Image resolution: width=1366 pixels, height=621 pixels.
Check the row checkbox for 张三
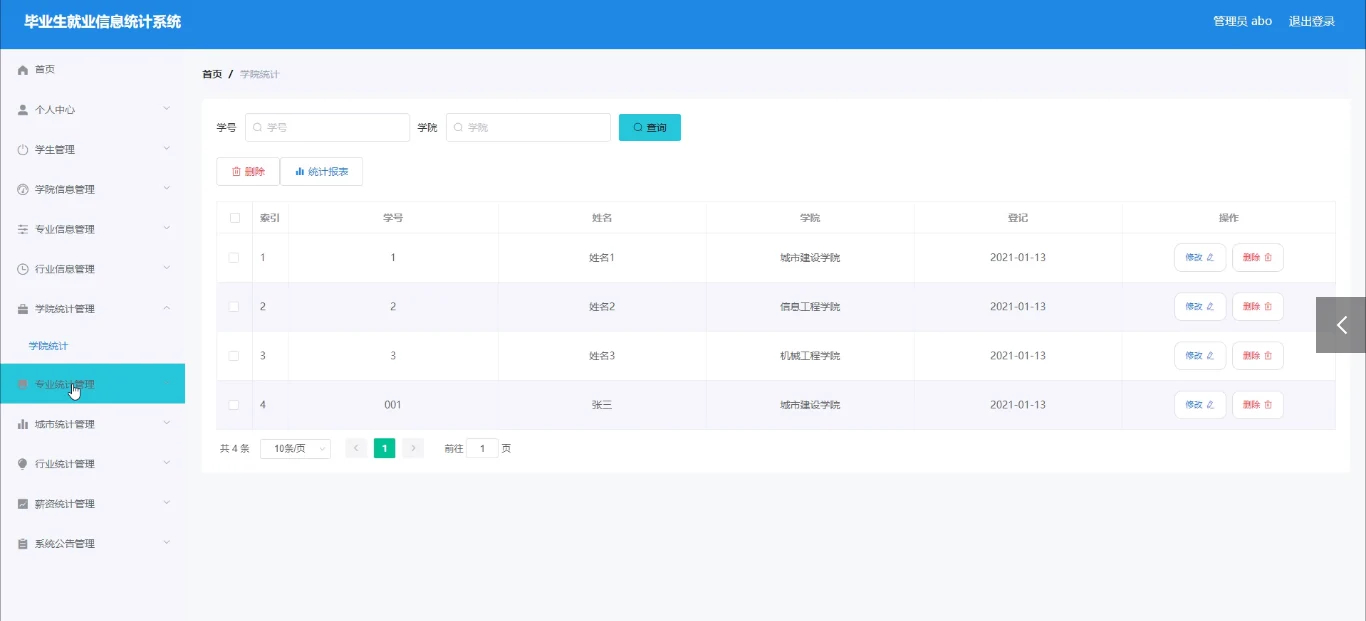click(234, 405)
